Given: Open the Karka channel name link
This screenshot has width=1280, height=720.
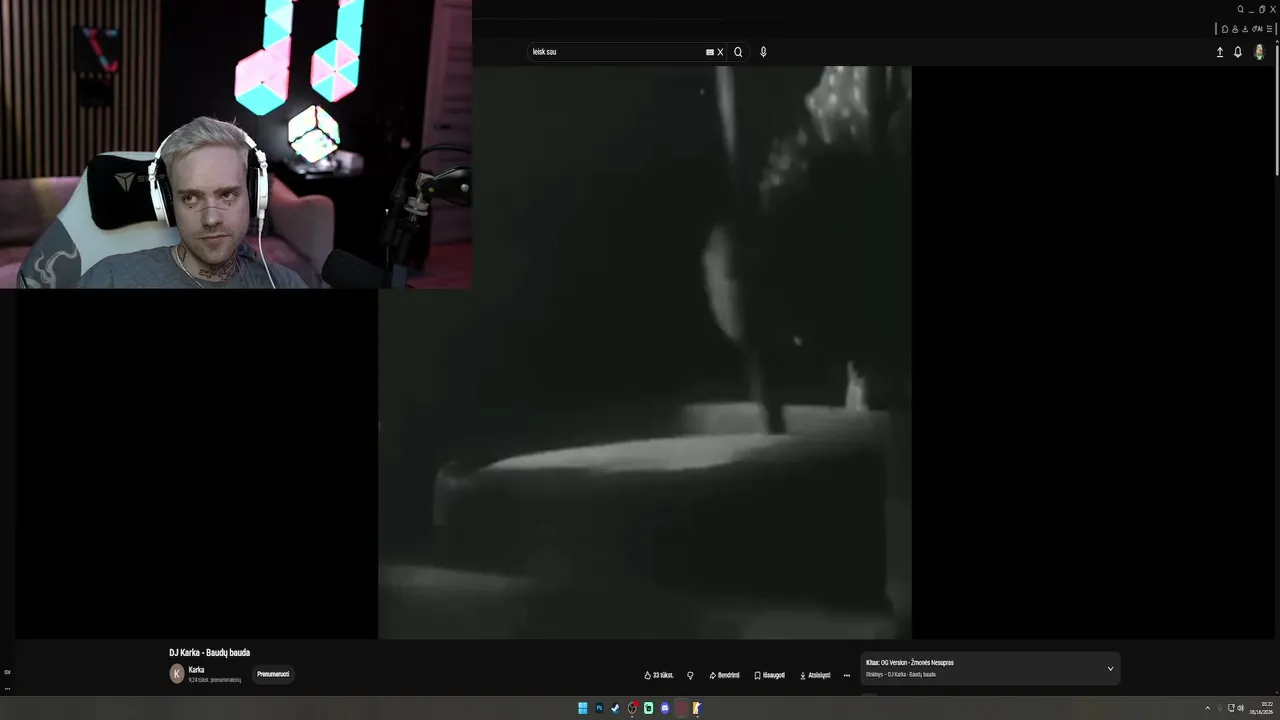Looking at the screenshot, I should 196,670.
